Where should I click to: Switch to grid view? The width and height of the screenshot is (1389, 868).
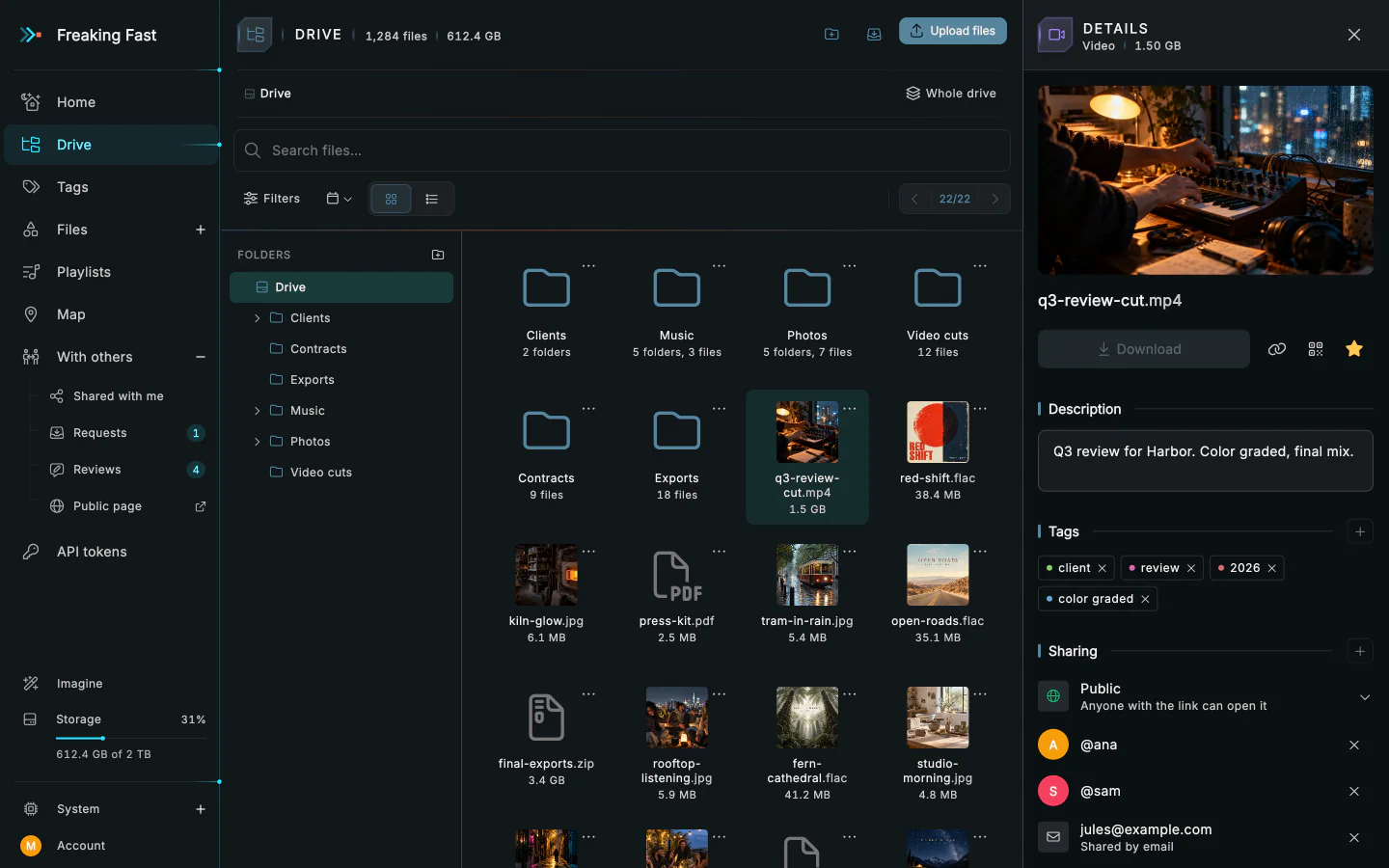pos(392,199)
